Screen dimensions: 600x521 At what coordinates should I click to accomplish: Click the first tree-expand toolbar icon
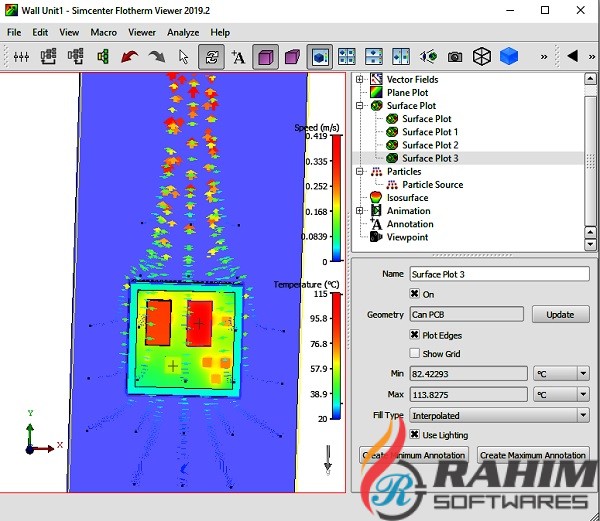click(49, 57)
